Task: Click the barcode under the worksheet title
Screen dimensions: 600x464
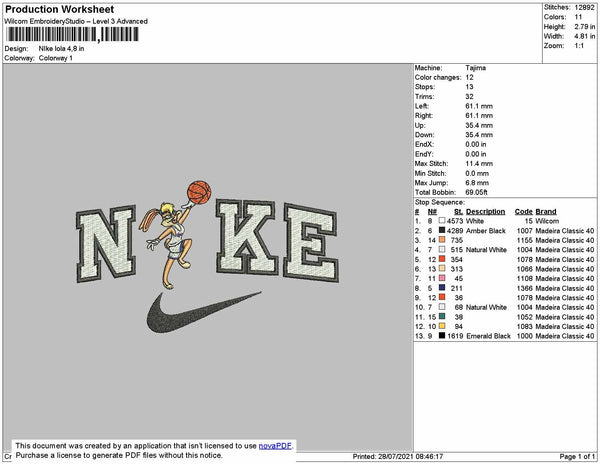Action: [72, 34]
